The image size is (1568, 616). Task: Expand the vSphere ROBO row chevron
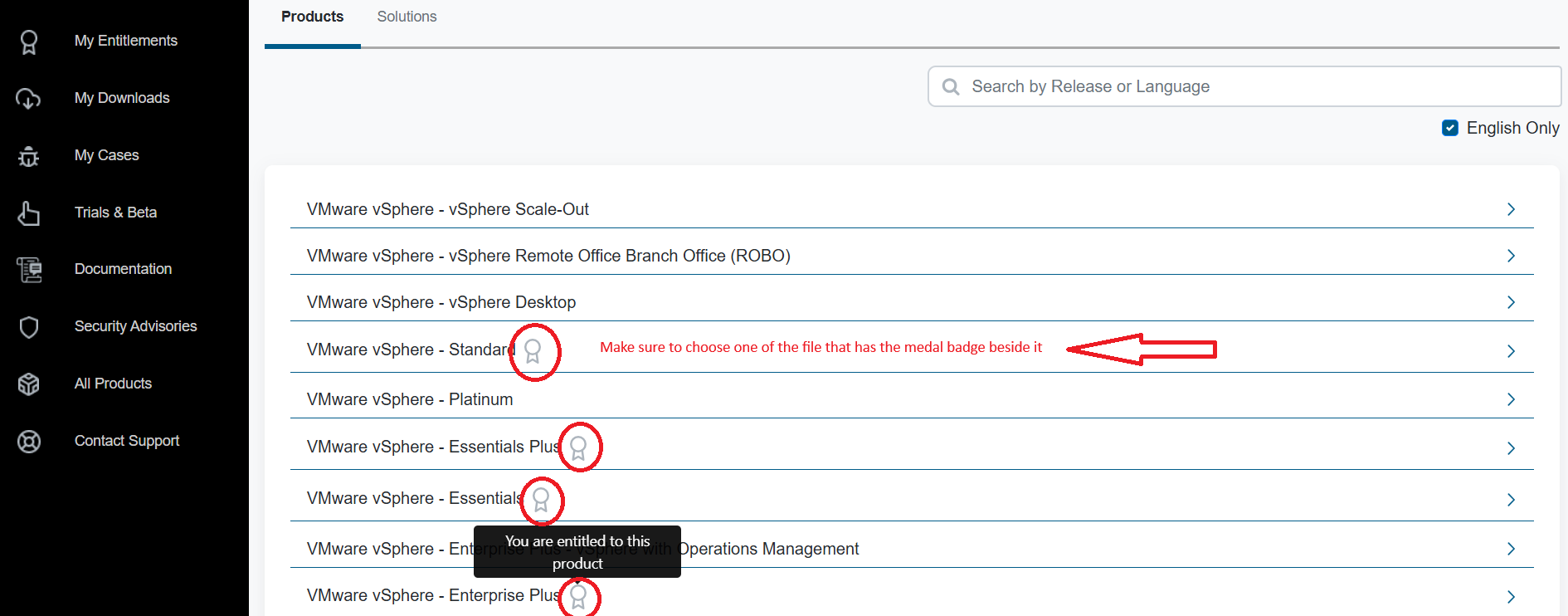point(1511,256)
